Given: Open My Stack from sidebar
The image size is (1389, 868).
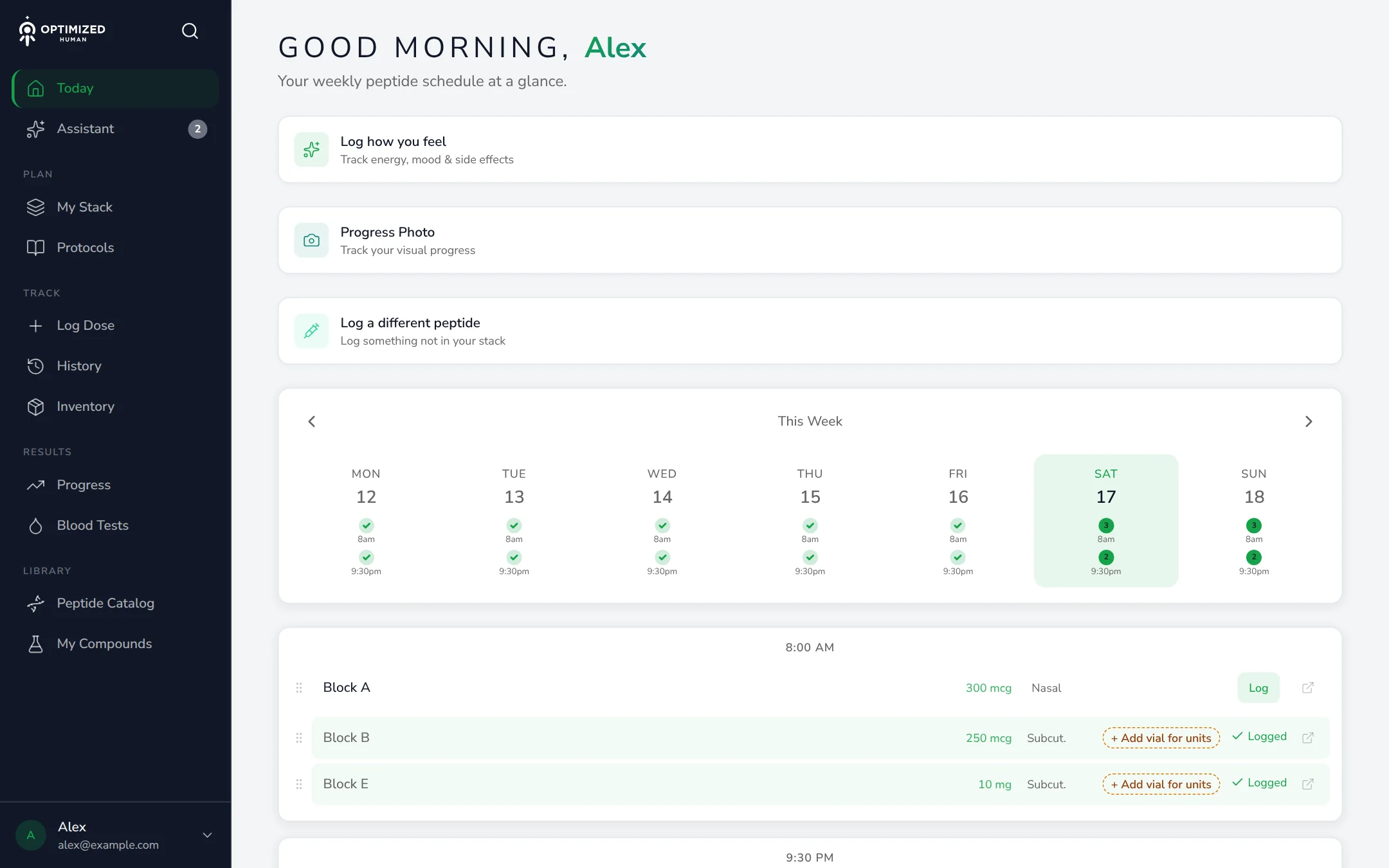Looking at the screenshot, I should click(x=116, y=207).
